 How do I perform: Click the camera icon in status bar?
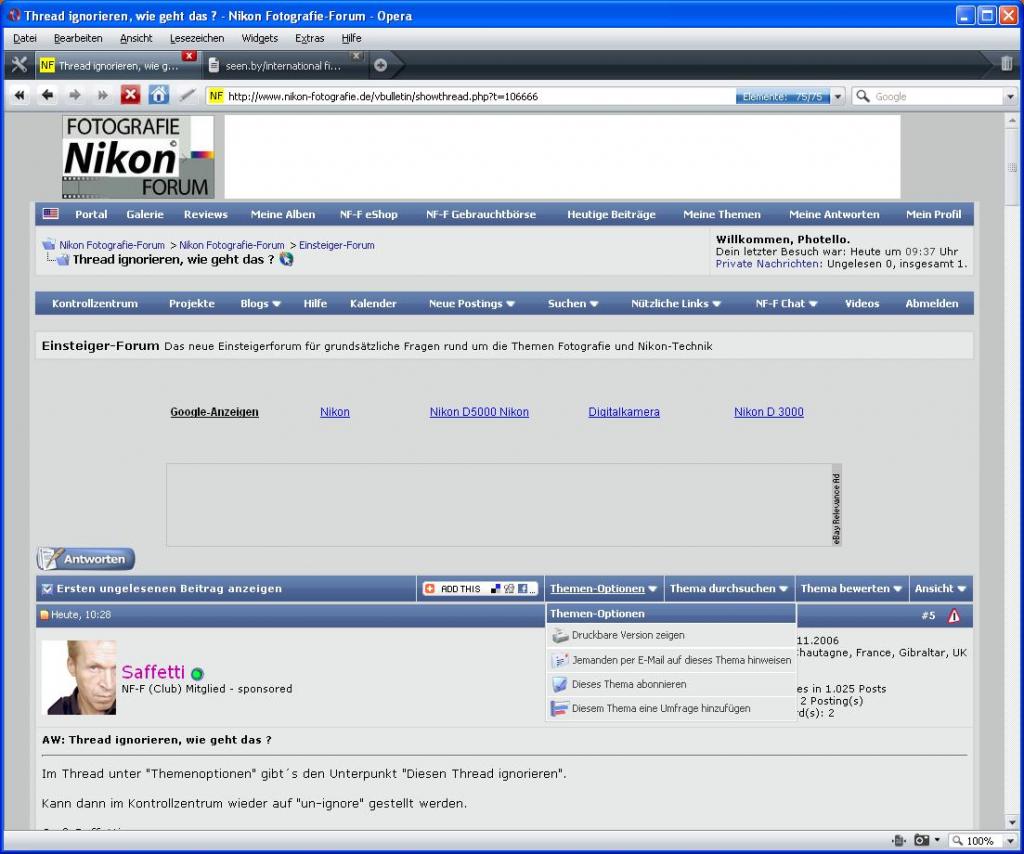pyautogui.click(x=921, y=840)
